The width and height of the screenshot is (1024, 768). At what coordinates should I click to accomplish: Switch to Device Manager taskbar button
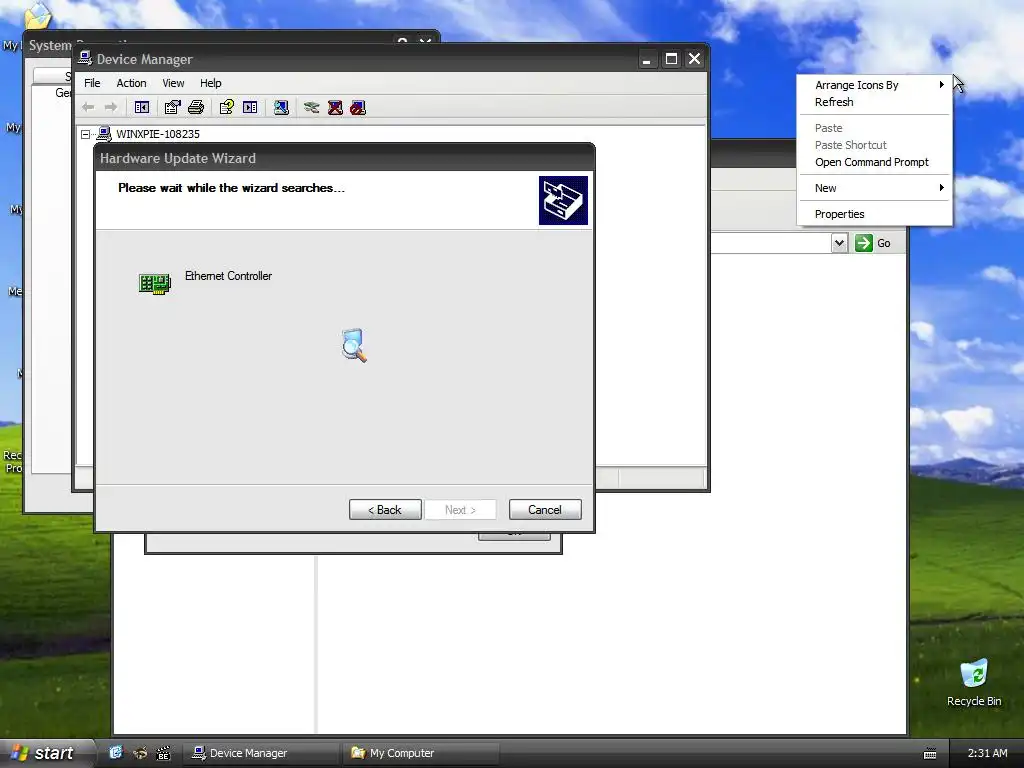tap(260, 753)
